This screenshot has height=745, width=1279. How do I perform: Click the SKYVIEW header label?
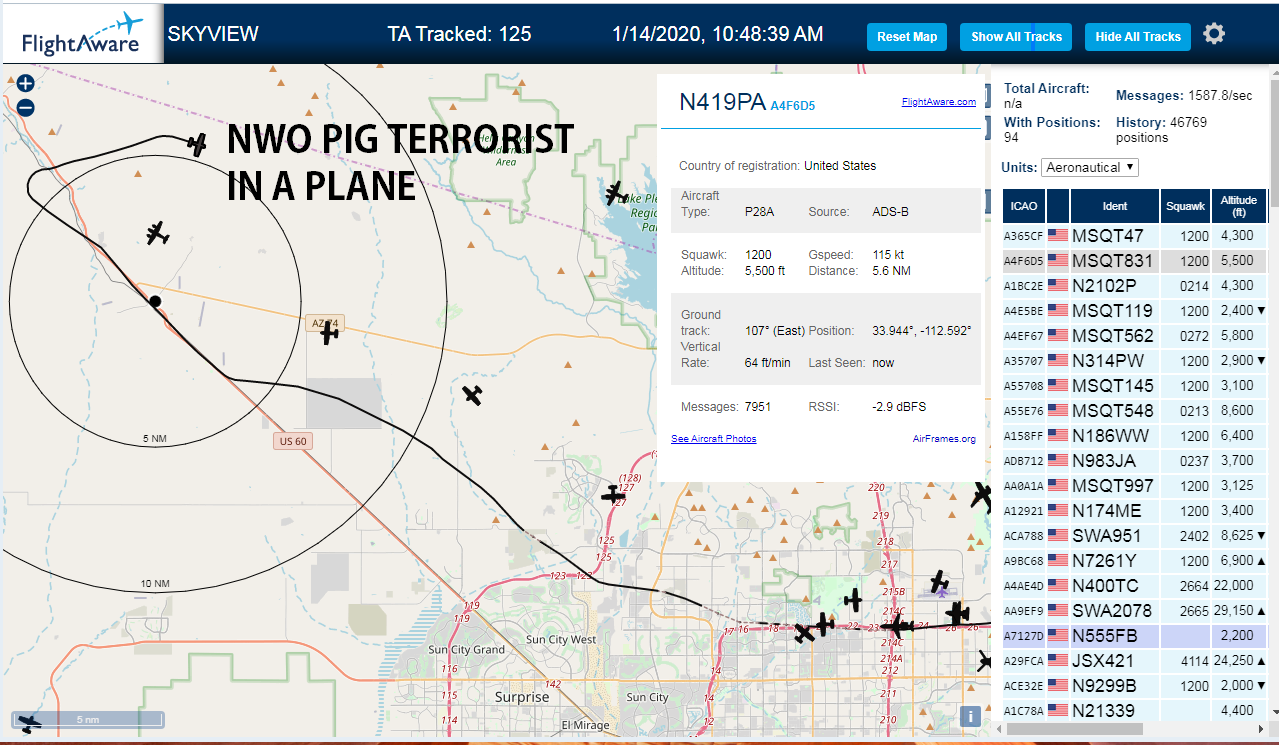click(213, 34)
